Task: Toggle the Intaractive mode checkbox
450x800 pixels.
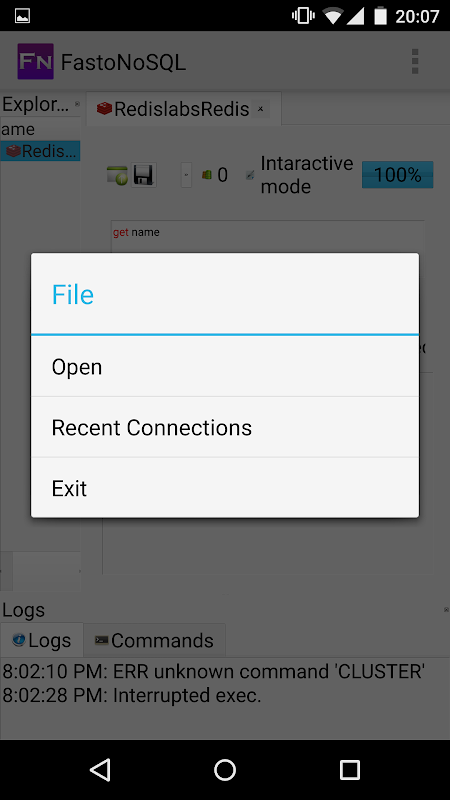Action: click(249, 175)
